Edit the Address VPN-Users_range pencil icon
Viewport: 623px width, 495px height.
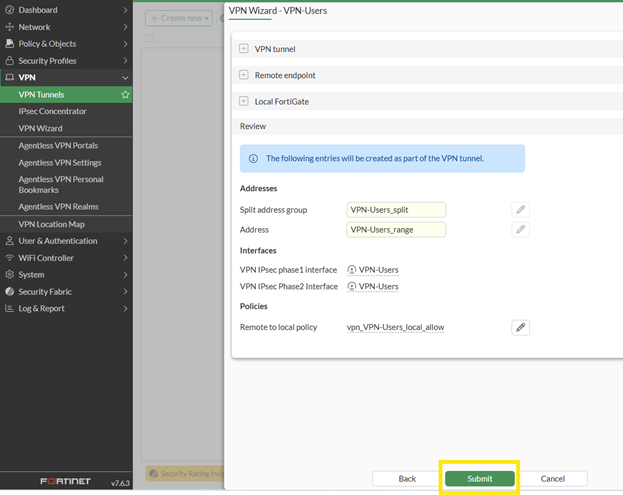pyautogui.click(x=520, y=230)
